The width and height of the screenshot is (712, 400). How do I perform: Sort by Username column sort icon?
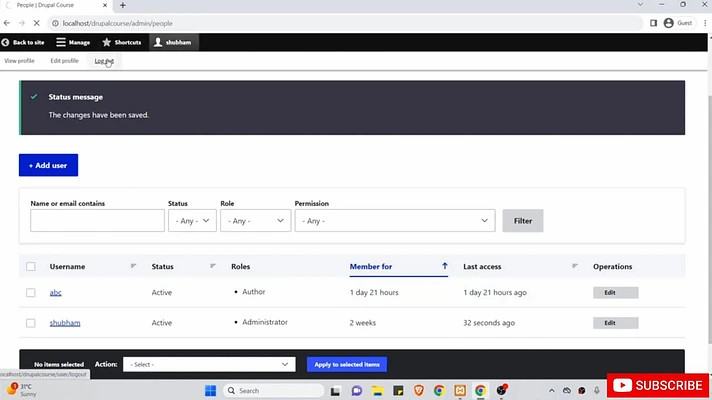coord(133,266)
